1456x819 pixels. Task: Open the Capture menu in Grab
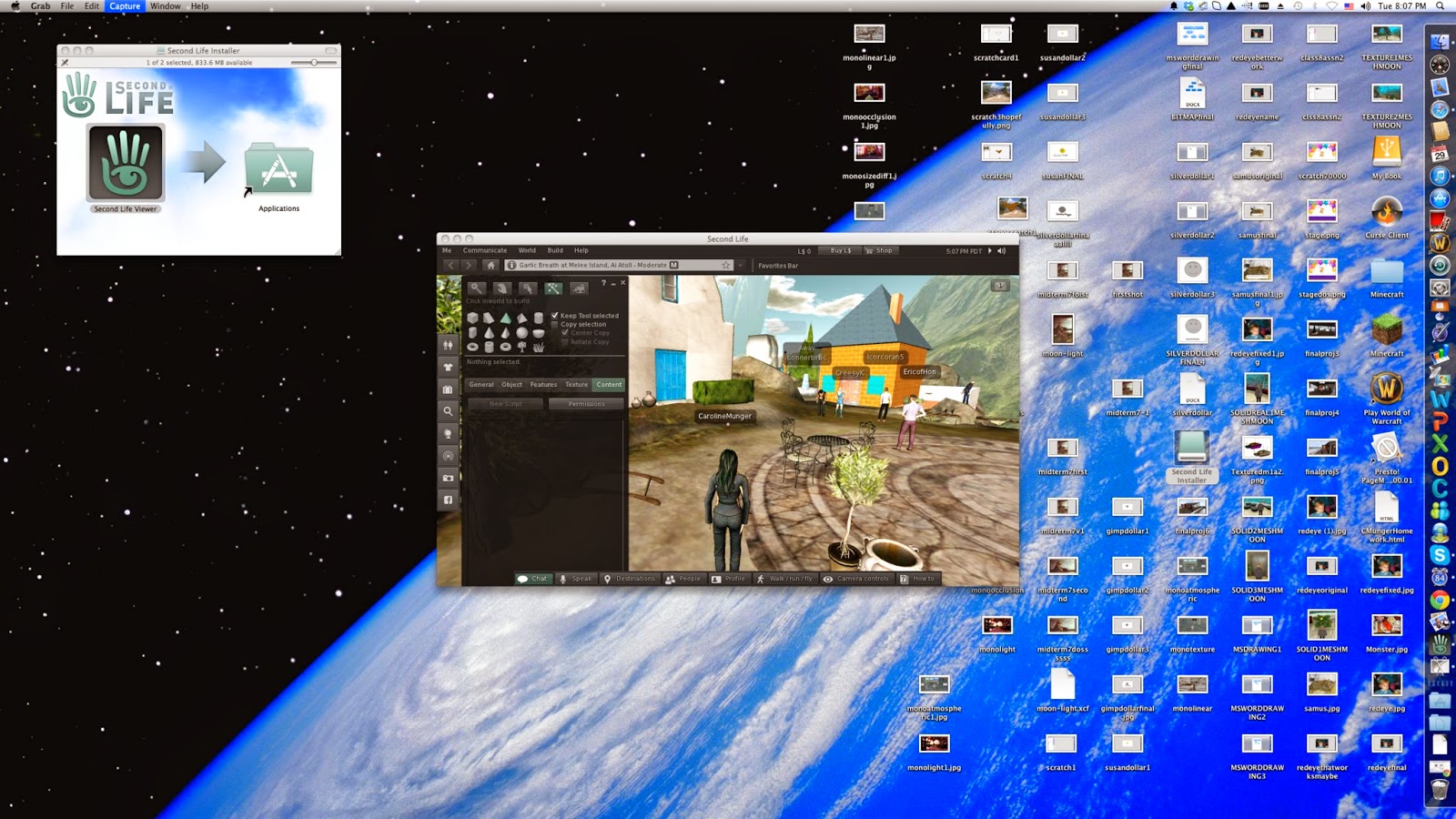(x=125, y=5)
